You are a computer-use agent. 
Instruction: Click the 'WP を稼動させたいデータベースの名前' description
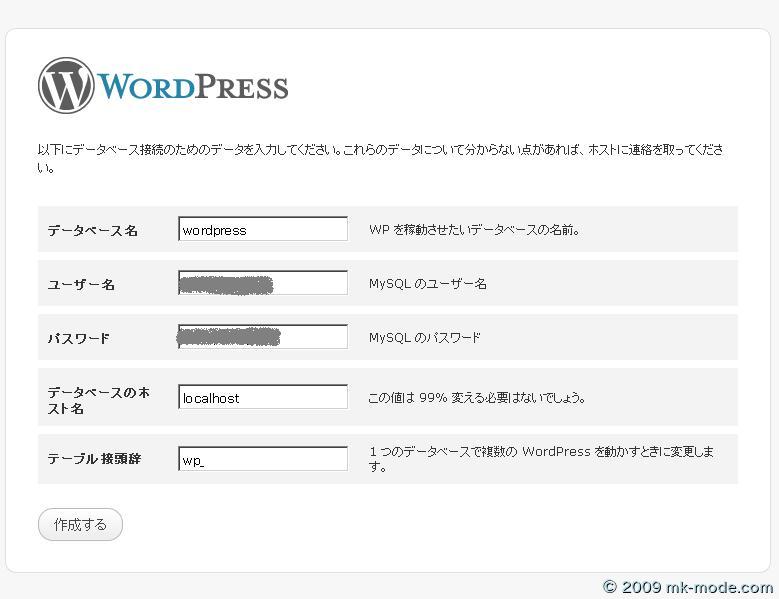pyautogui.click(x=474, y=230)
